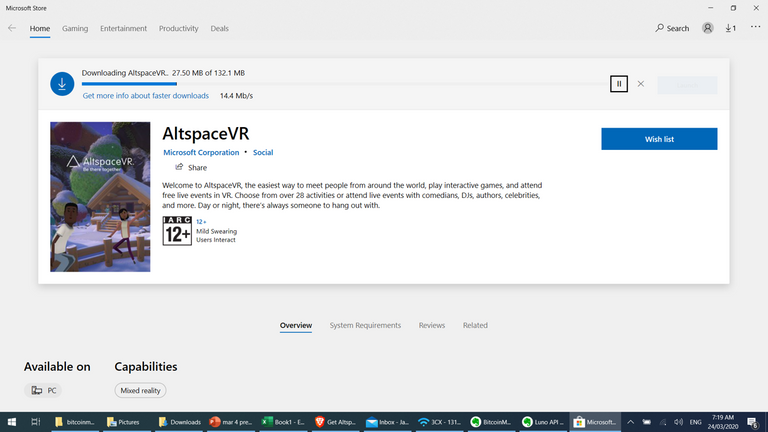Screen dimensions: 768x432
Task: Switch to the BitcoinM taskbar window
Action: pyautogui.click(x=491, y=422)
